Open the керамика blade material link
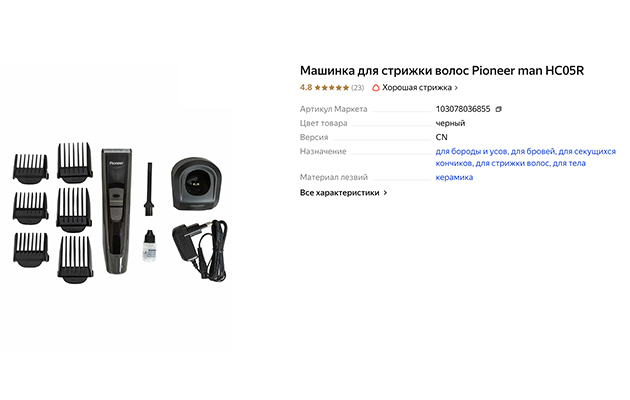The height and width of the screenshot is (400, 630). click(454, 178)
